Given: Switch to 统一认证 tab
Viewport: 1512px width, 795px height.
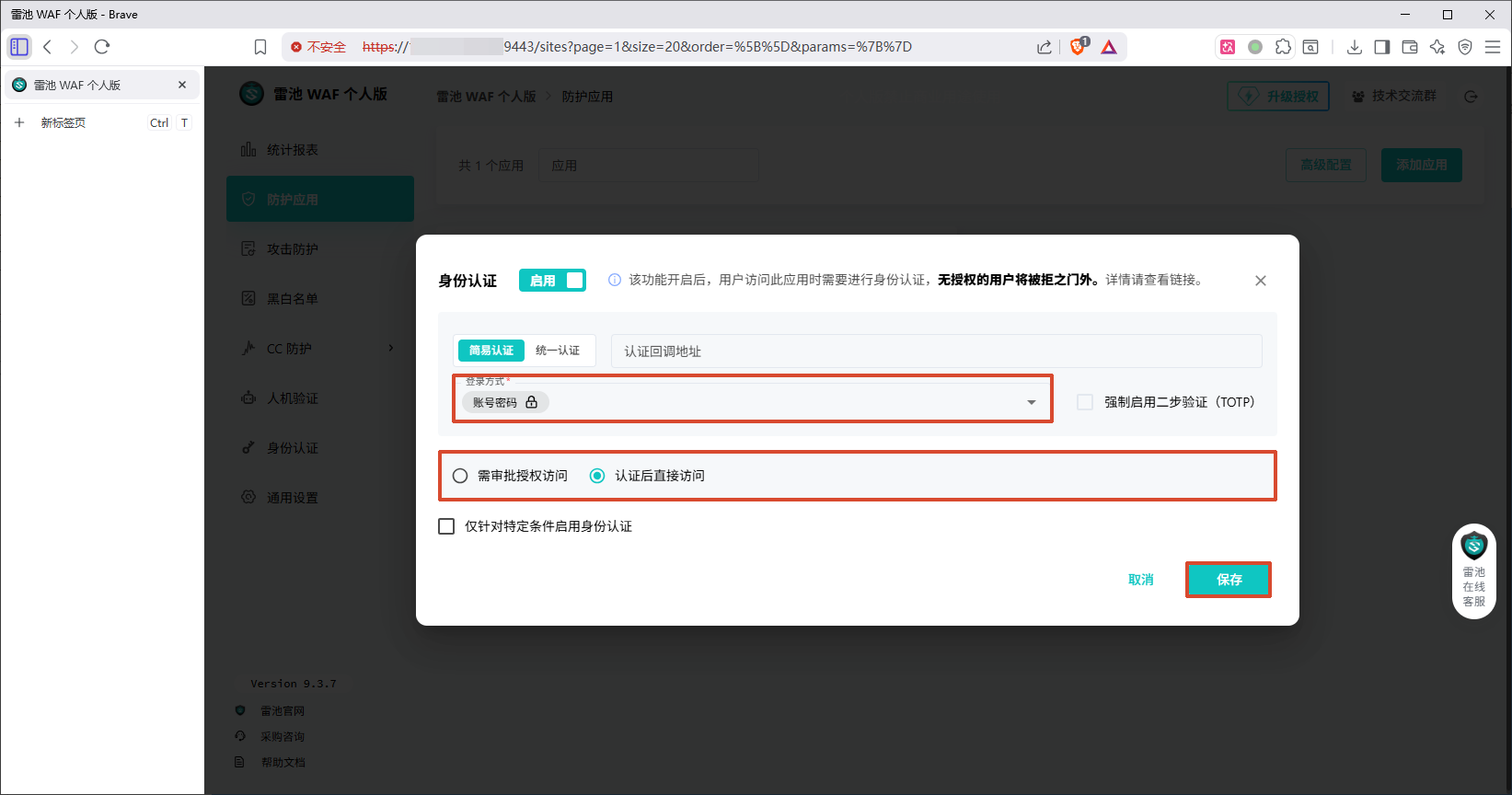Looking at the screenshot, I should pos(558,351).
